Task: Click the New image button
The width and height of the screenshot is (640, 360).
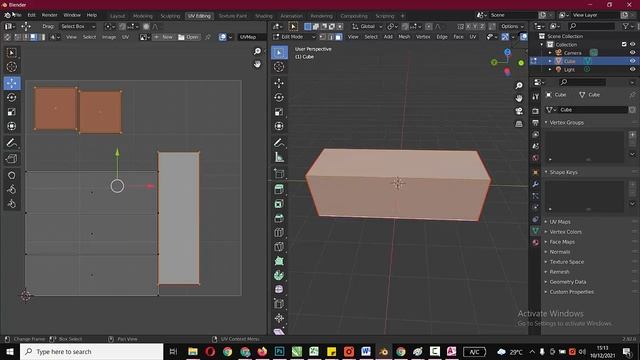Action: pos(163,37)
